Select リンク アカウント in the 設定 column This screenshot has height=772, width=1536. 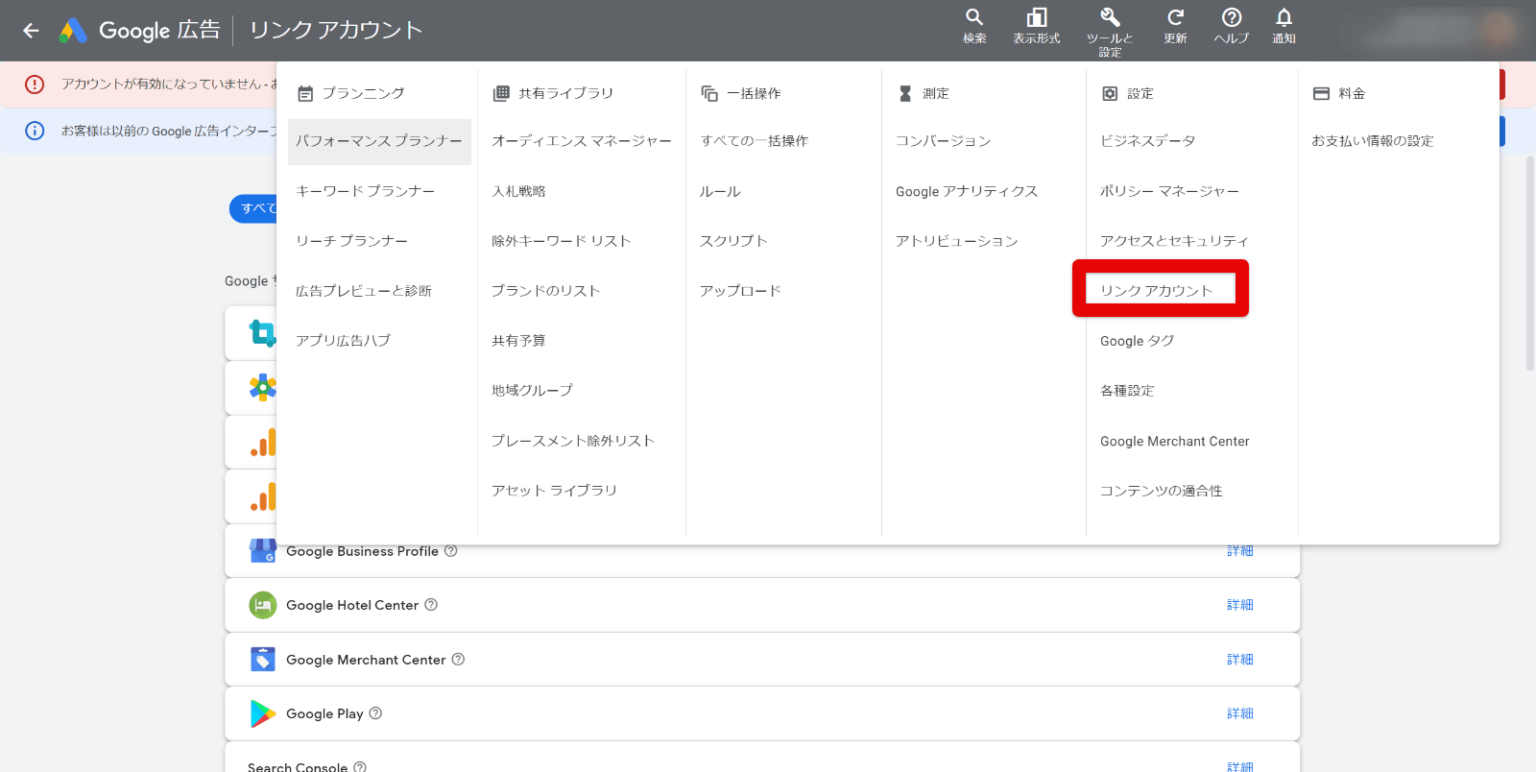coord(1159,289)
